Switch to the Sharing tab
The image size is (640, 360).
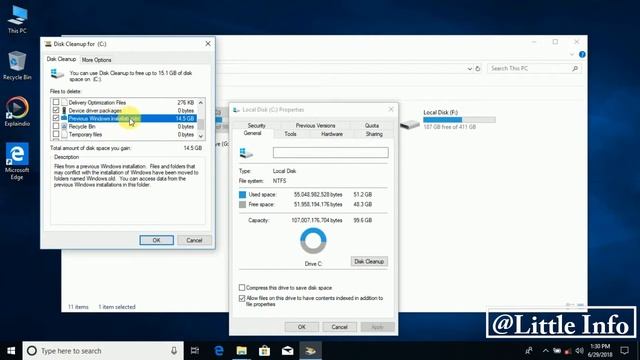point(374,134)
